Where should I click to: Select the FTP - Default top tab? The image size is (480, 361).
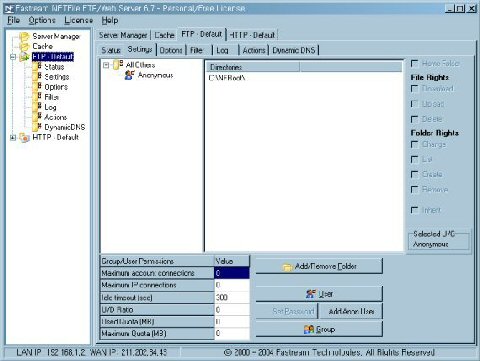tap(202, 34)
